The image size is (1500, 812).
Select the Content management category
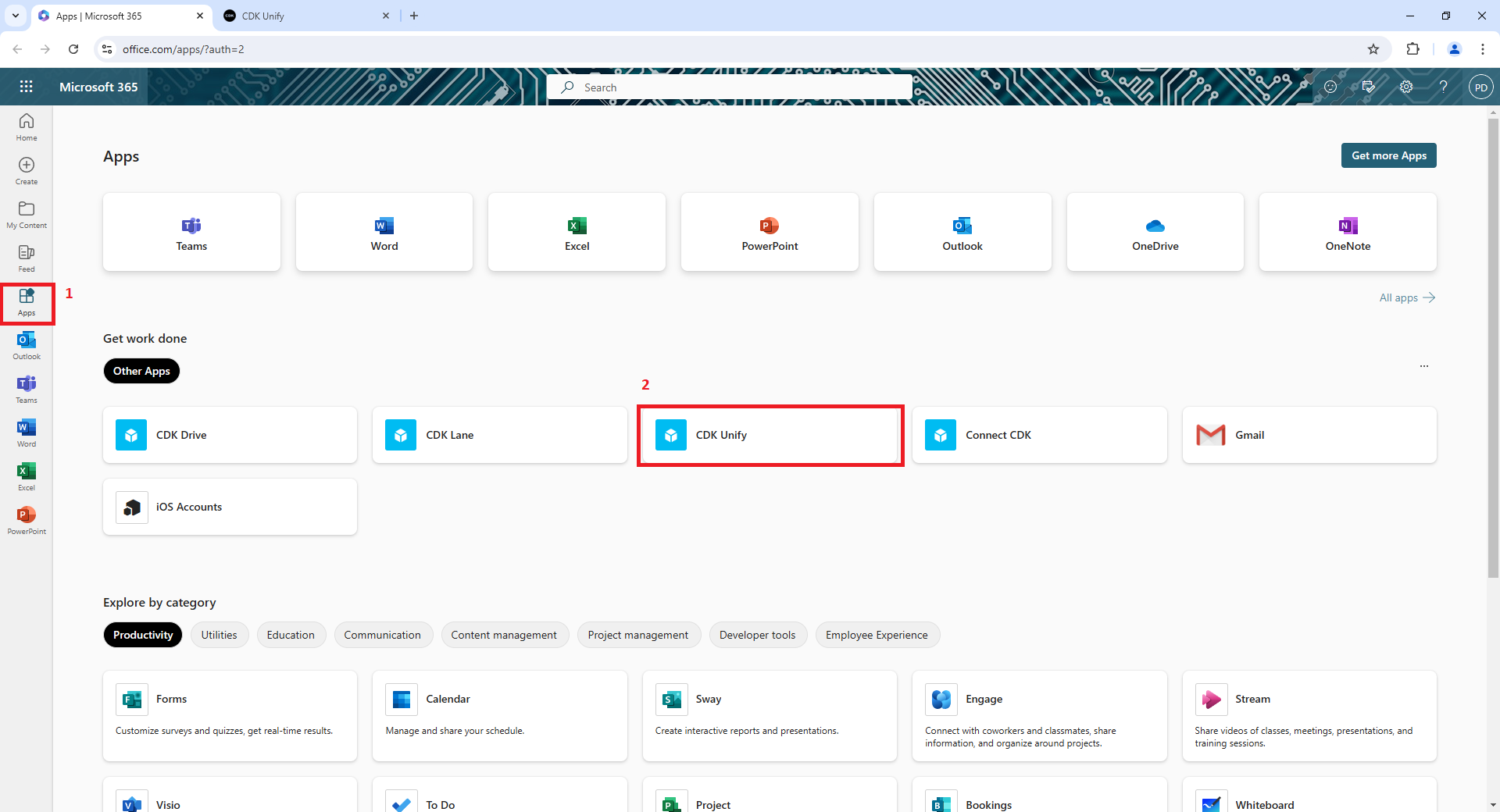pos(504,635)
